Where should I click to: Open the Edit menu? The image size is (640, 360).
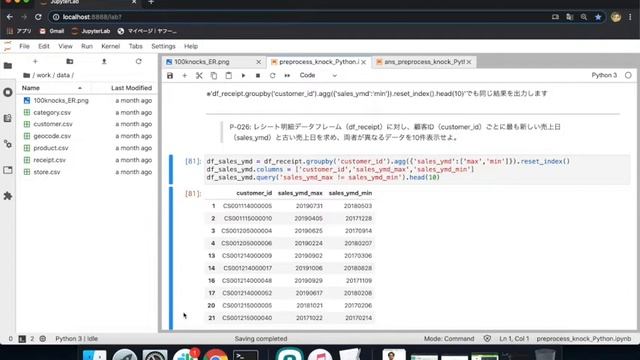coord(44,46)
